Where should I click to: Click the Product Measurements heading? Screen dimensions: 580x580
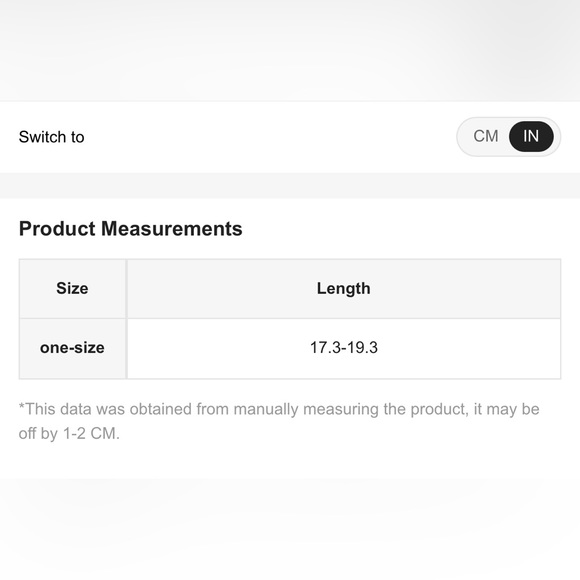tap(131, 229)
